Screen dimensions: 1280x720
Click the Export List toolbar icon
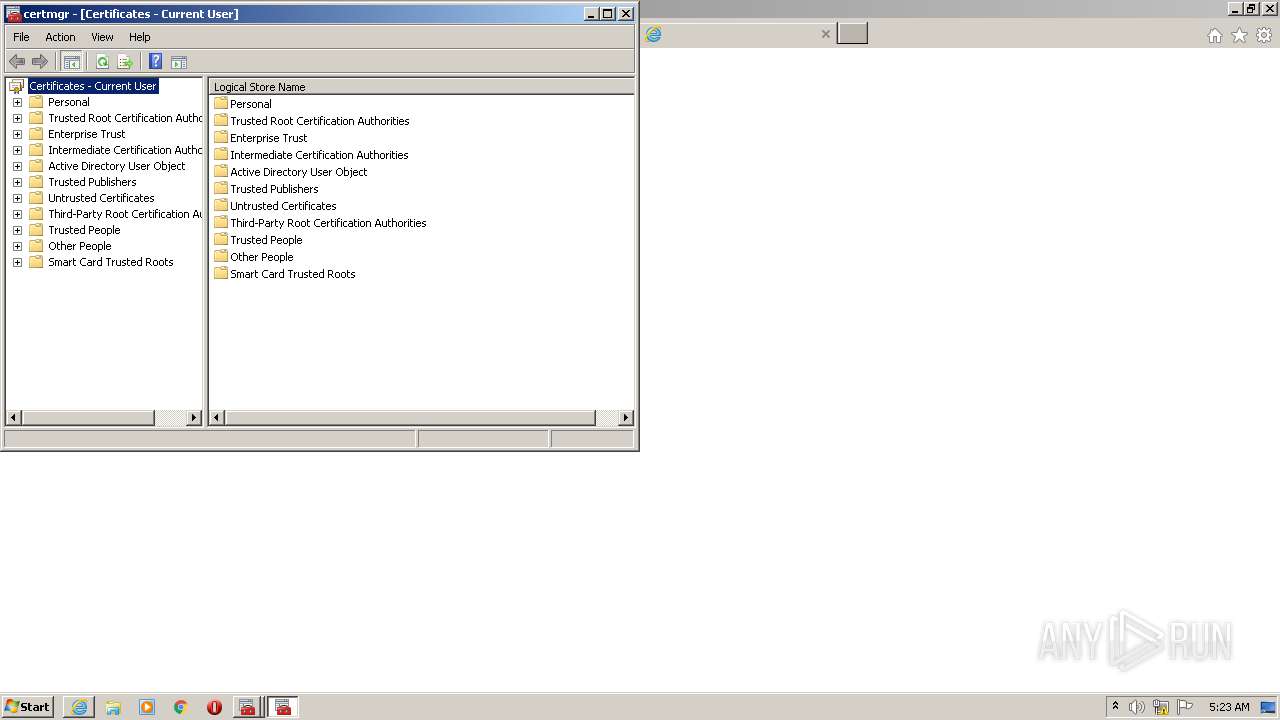coord(125,62)
